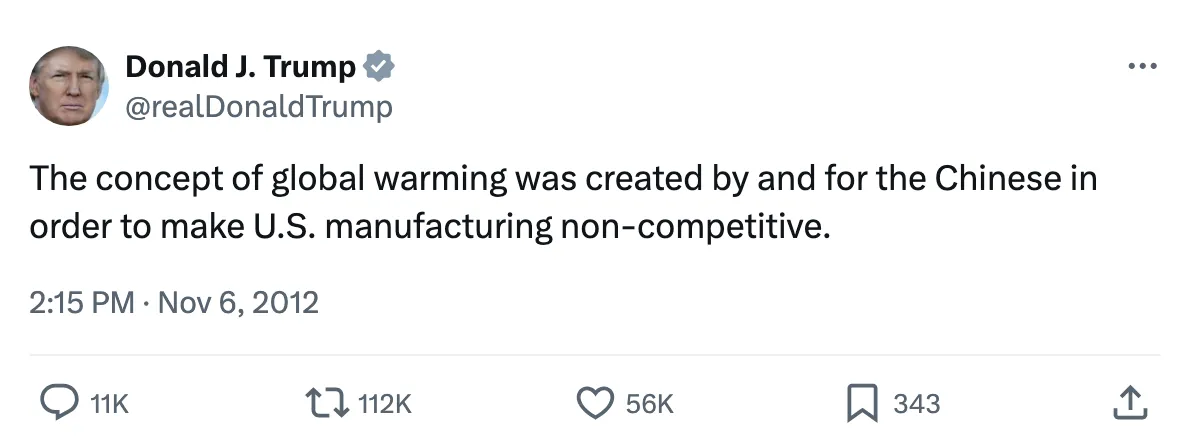Click the 2:15 PM timestamp

(x=82, y=302)
